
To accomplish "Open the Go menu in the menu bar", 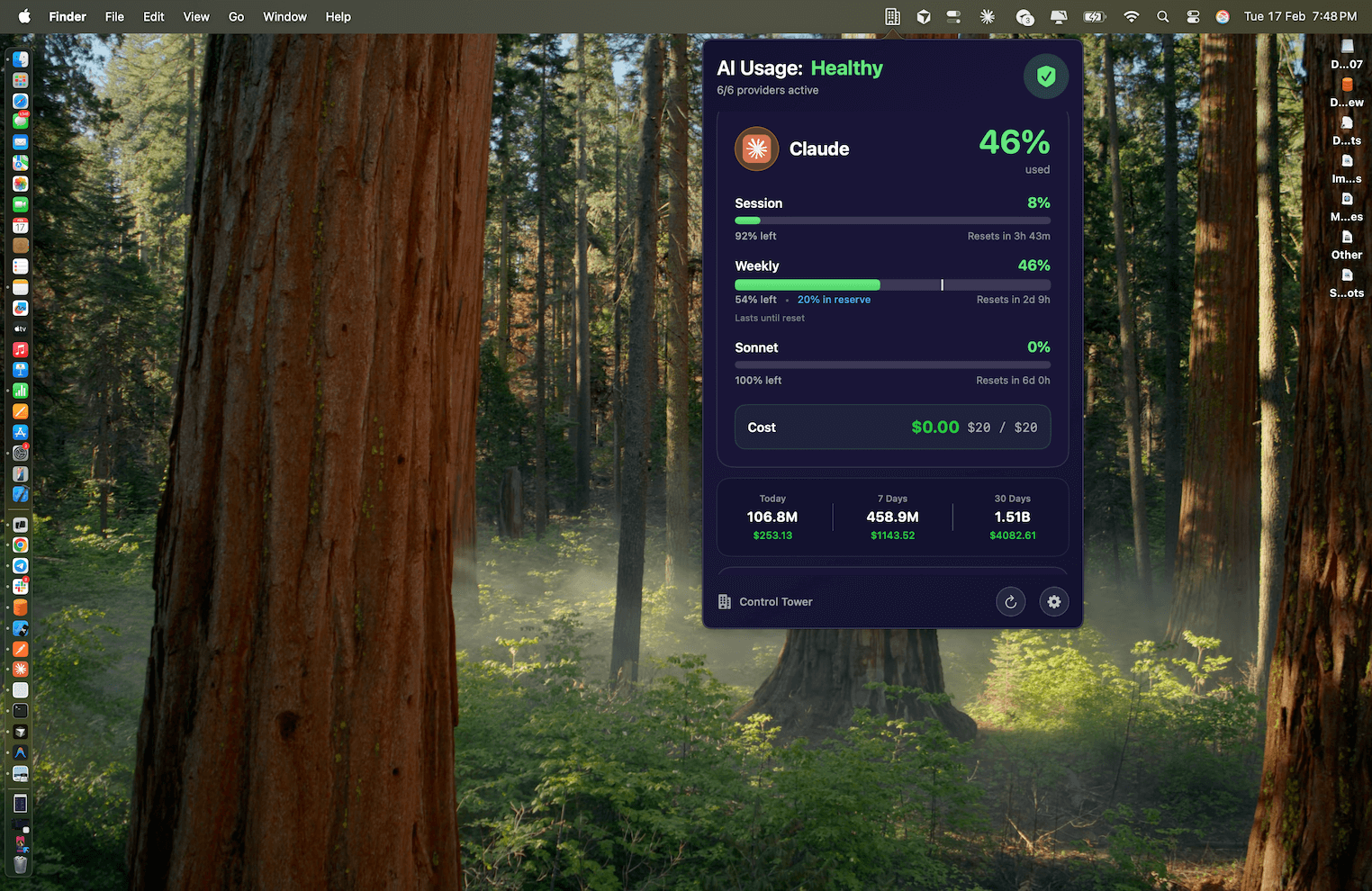I will (x=236, y=16).
